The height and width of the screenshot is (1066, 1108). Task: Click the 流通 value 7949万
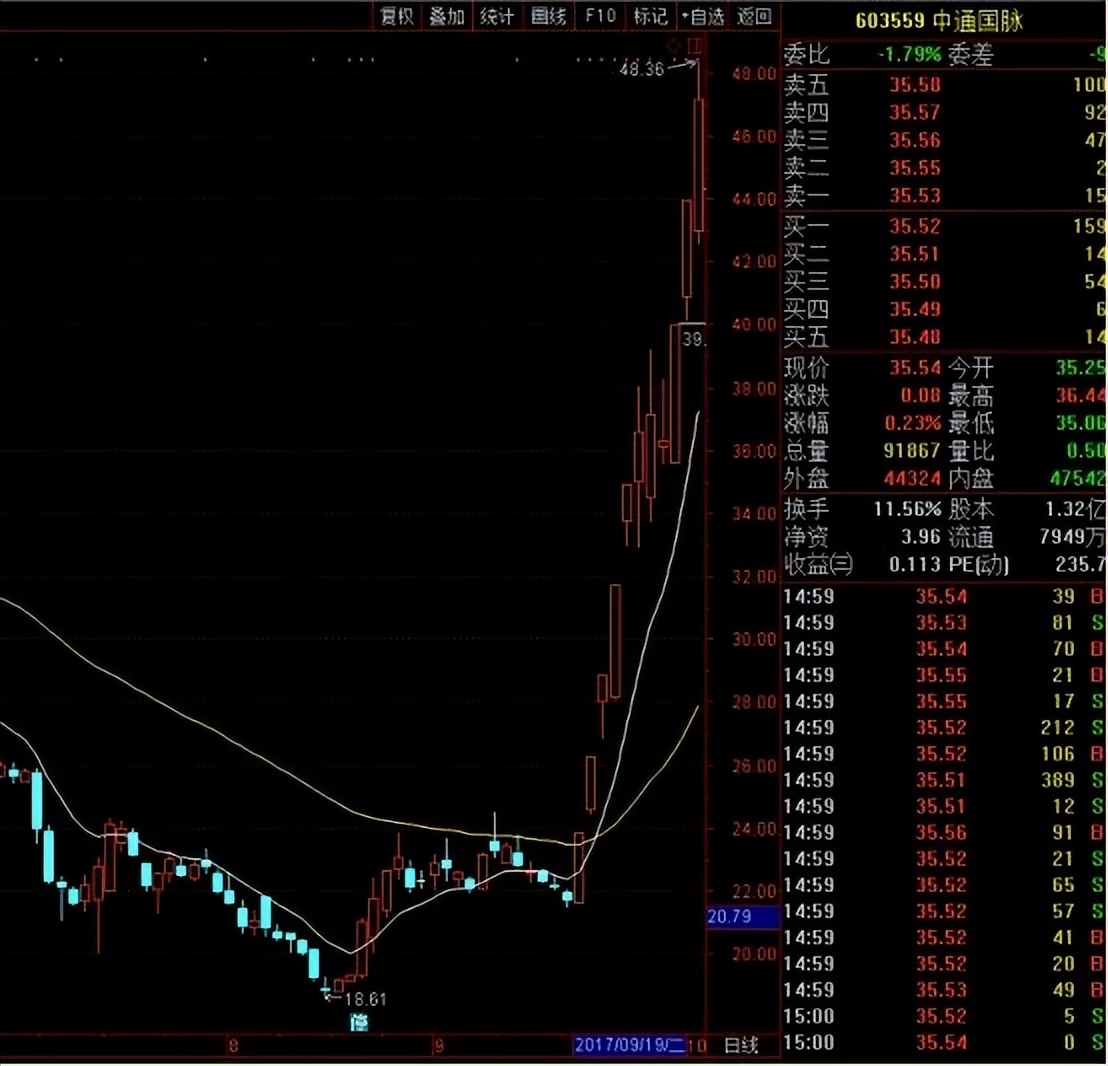(x=1073, y=537)
